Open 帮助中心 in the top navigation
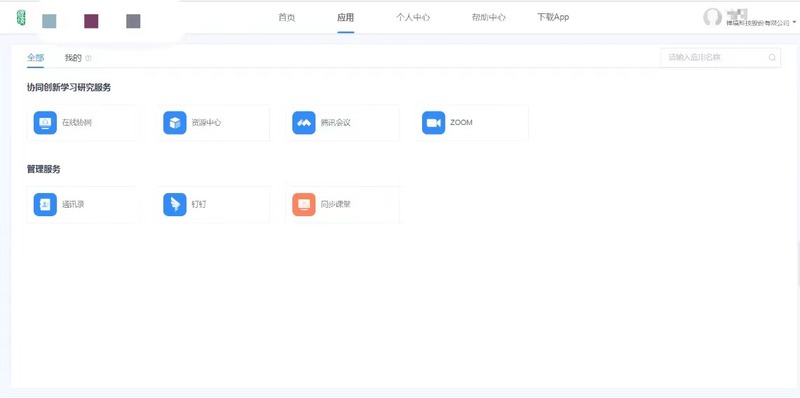Screen dimensions: 800x398 488,17
